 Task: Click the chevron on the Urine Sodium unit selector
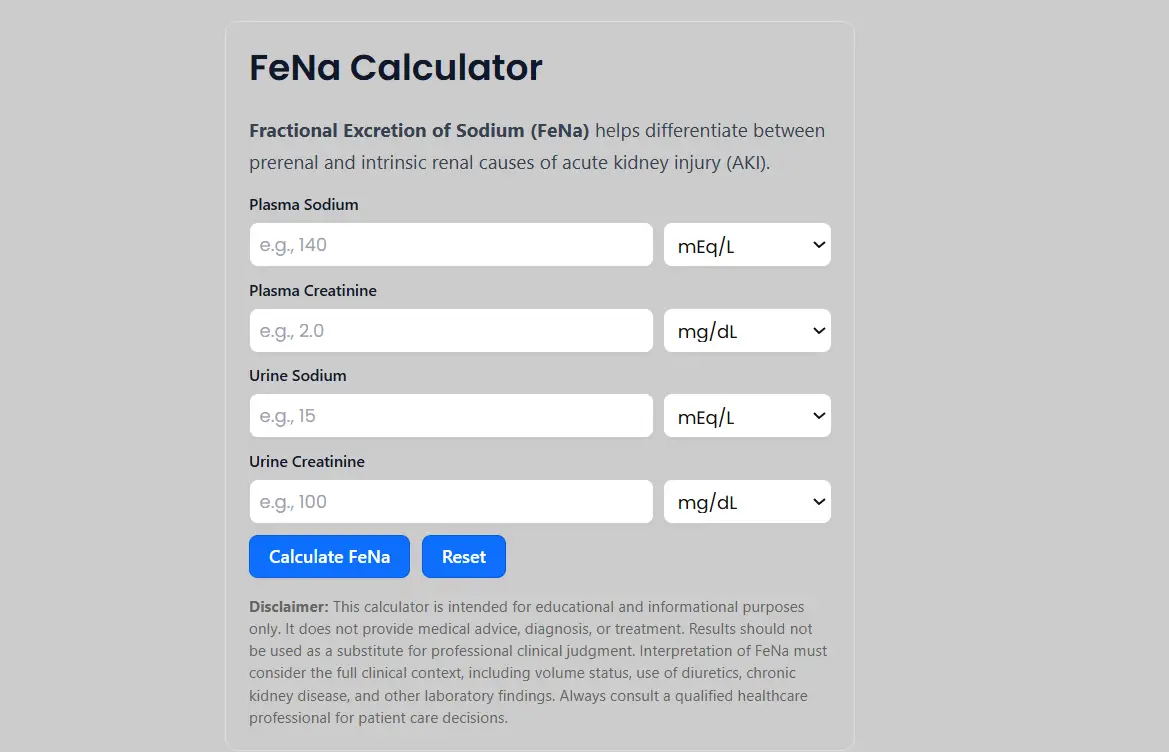pos(819,415)
